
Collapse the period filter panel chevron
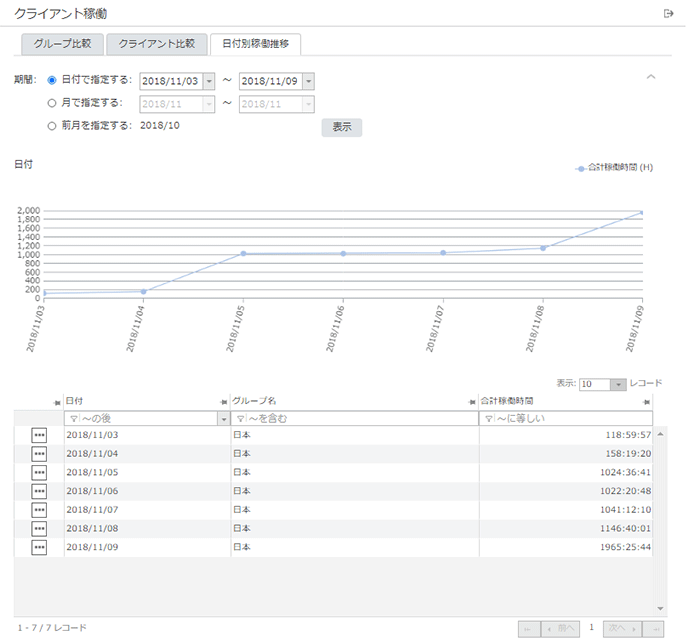(x=651, y=77)
